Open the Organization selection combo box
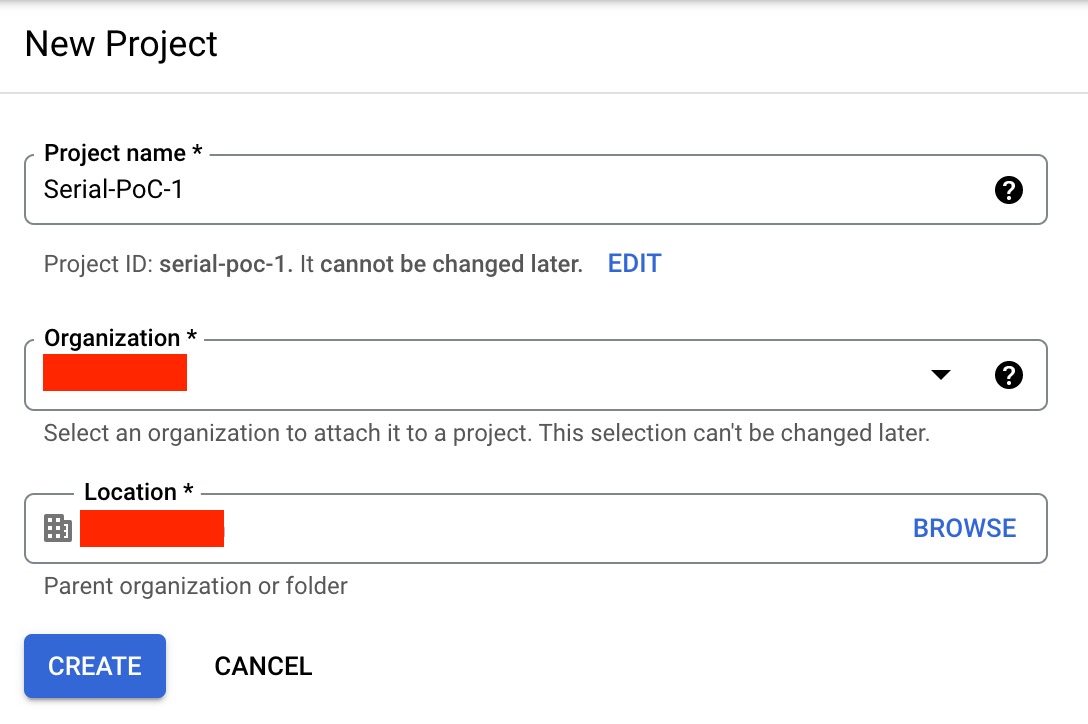 [x=536, y=375]
